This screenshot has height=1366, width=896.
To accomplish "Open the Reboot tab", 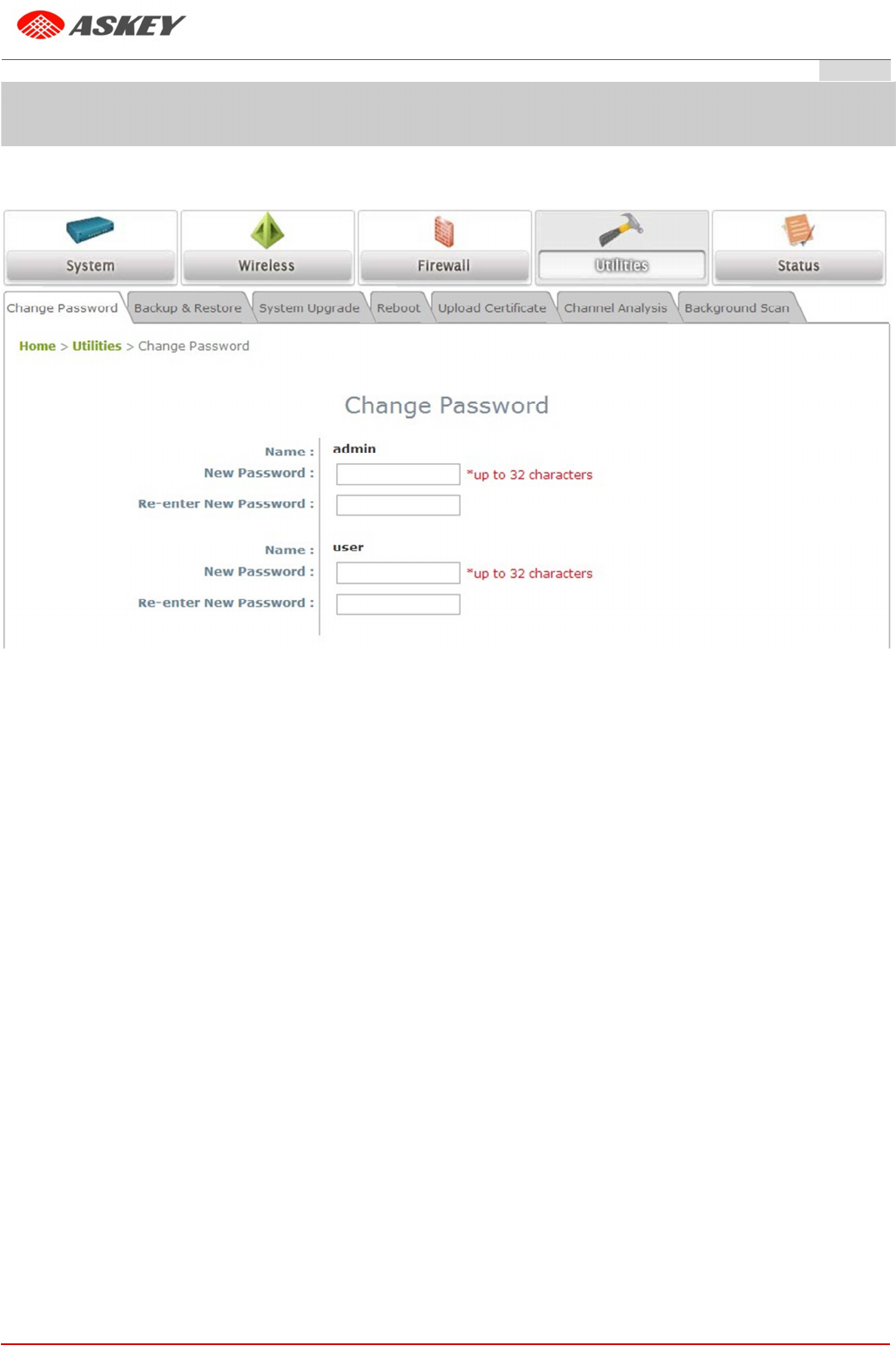I will pos(399,308).
